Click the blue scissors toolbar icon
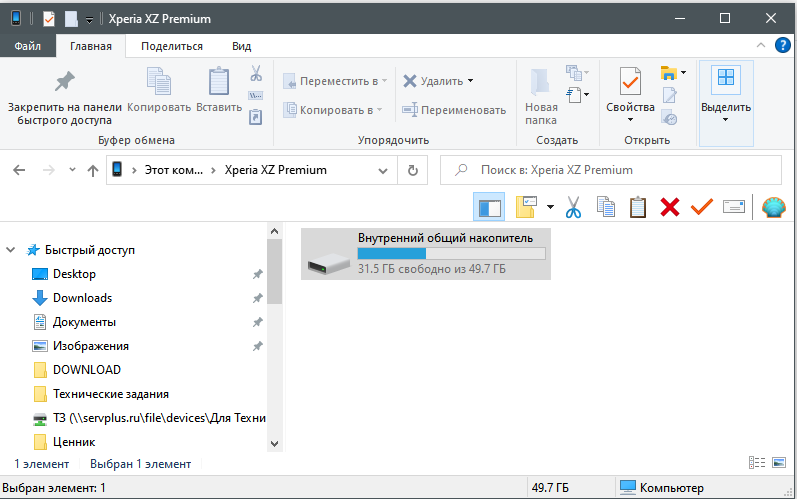 pos(573,207)
